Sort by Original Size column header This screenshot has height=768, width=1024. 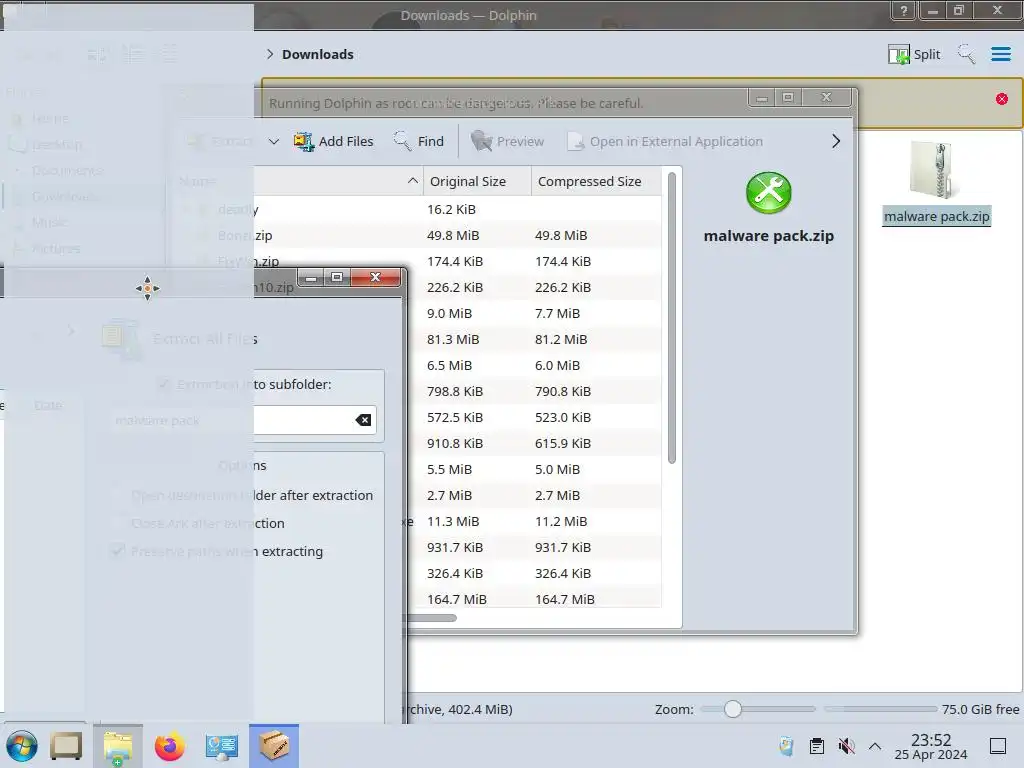pyautogui.click(x=477, y=181)
